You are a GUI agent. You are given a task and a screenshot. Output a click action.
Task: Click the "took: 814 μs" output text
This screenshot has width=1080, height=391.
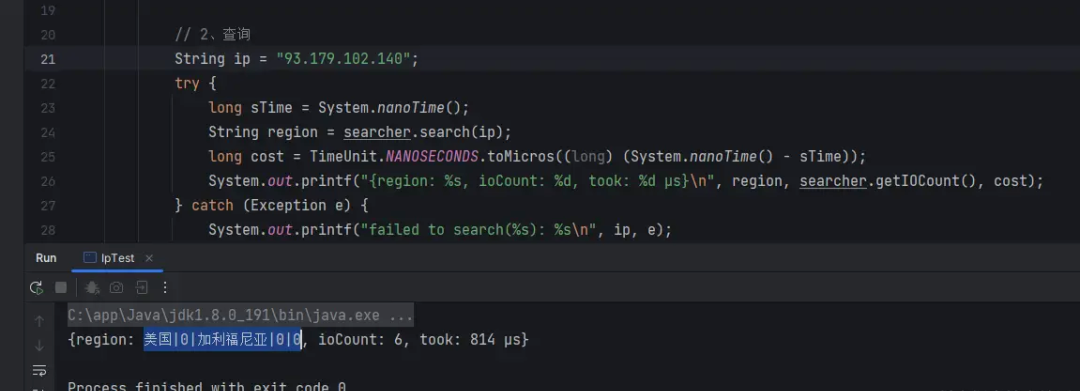pos(470,339)
